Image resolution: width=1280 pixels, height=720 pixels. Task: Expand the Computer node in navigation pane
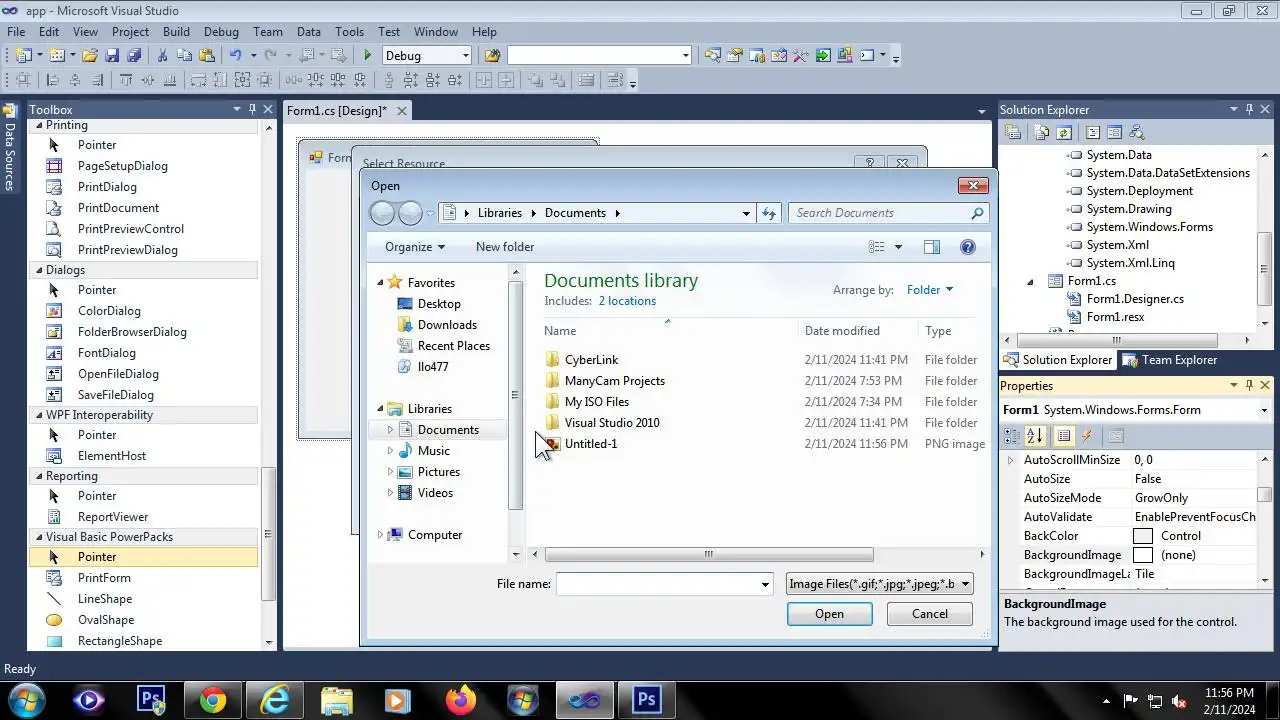pyautogui.click(x=380, y=535)
